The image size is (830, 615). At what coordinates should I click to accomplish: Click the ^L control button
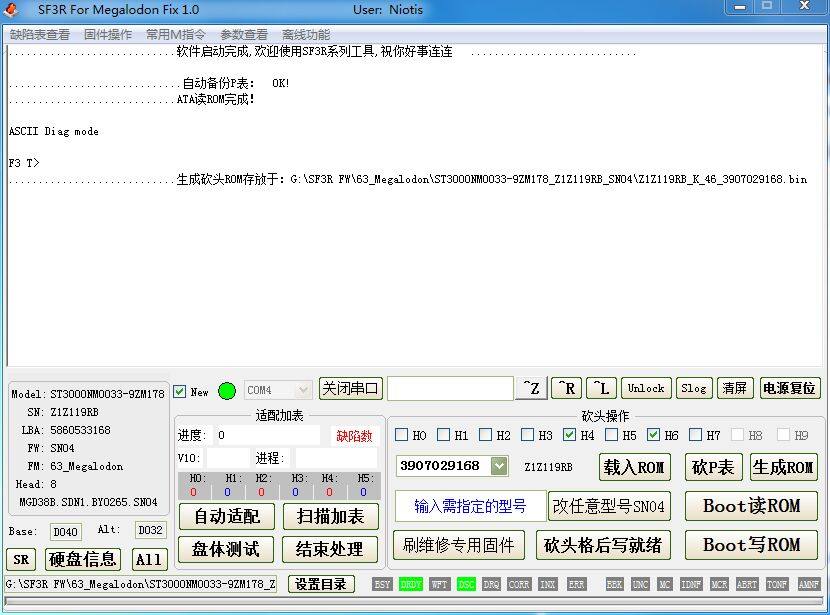point(601,389)
